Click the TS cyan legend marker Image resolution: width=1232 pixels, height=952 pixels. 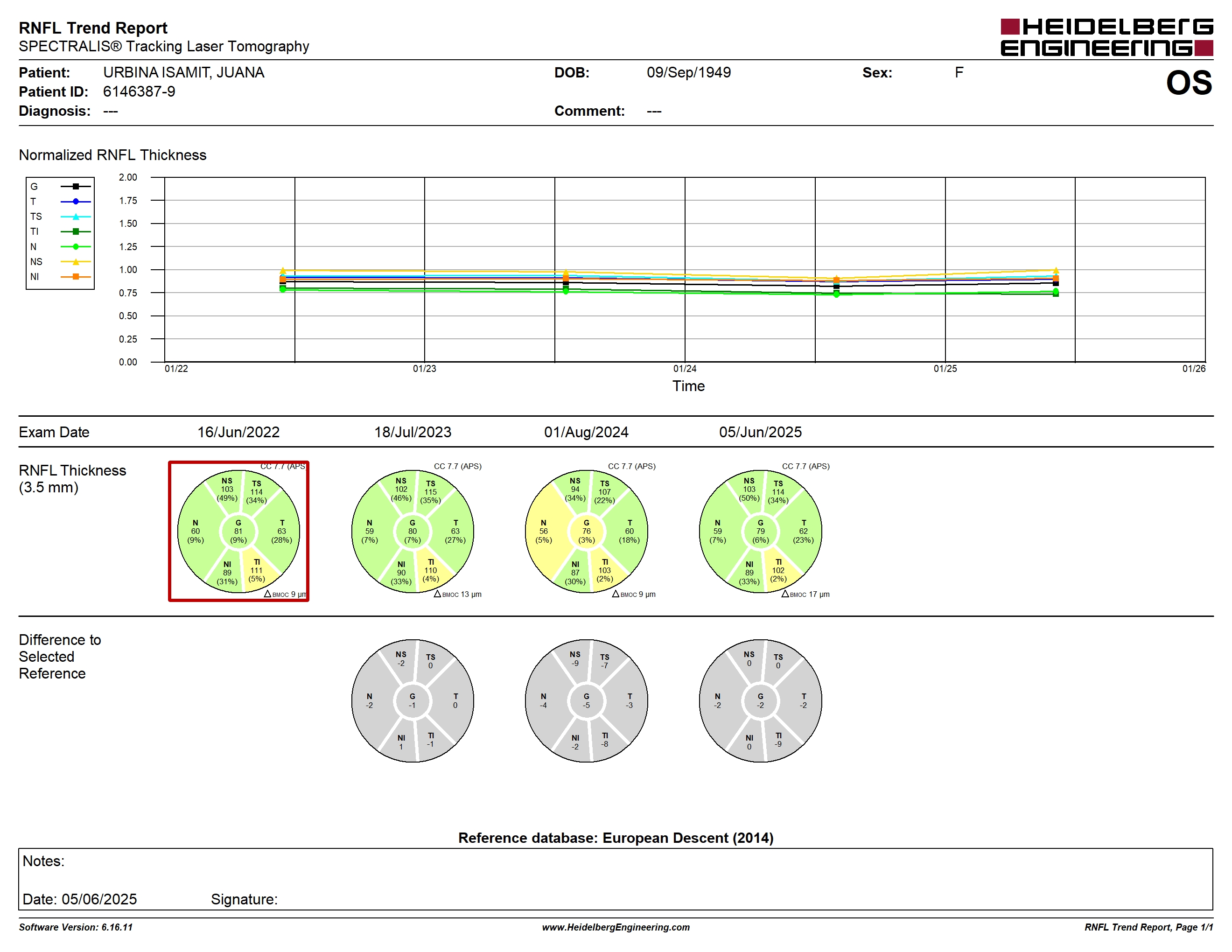pyautogui.click(x=76, y=217)
